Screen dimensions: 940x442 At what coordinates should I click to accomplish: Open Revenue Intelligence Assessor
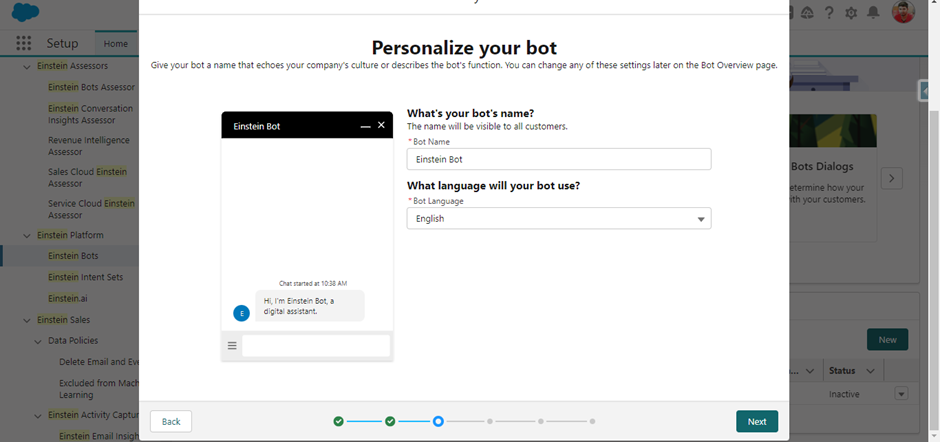[x=89, y=146]
